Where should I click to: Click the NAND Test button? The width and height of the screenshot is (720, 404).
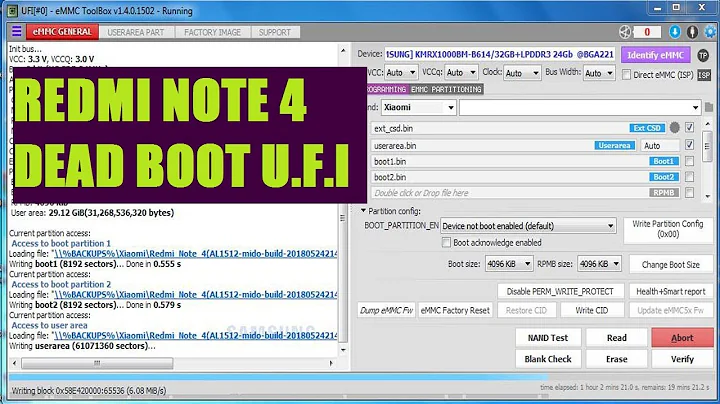(548, 338)
